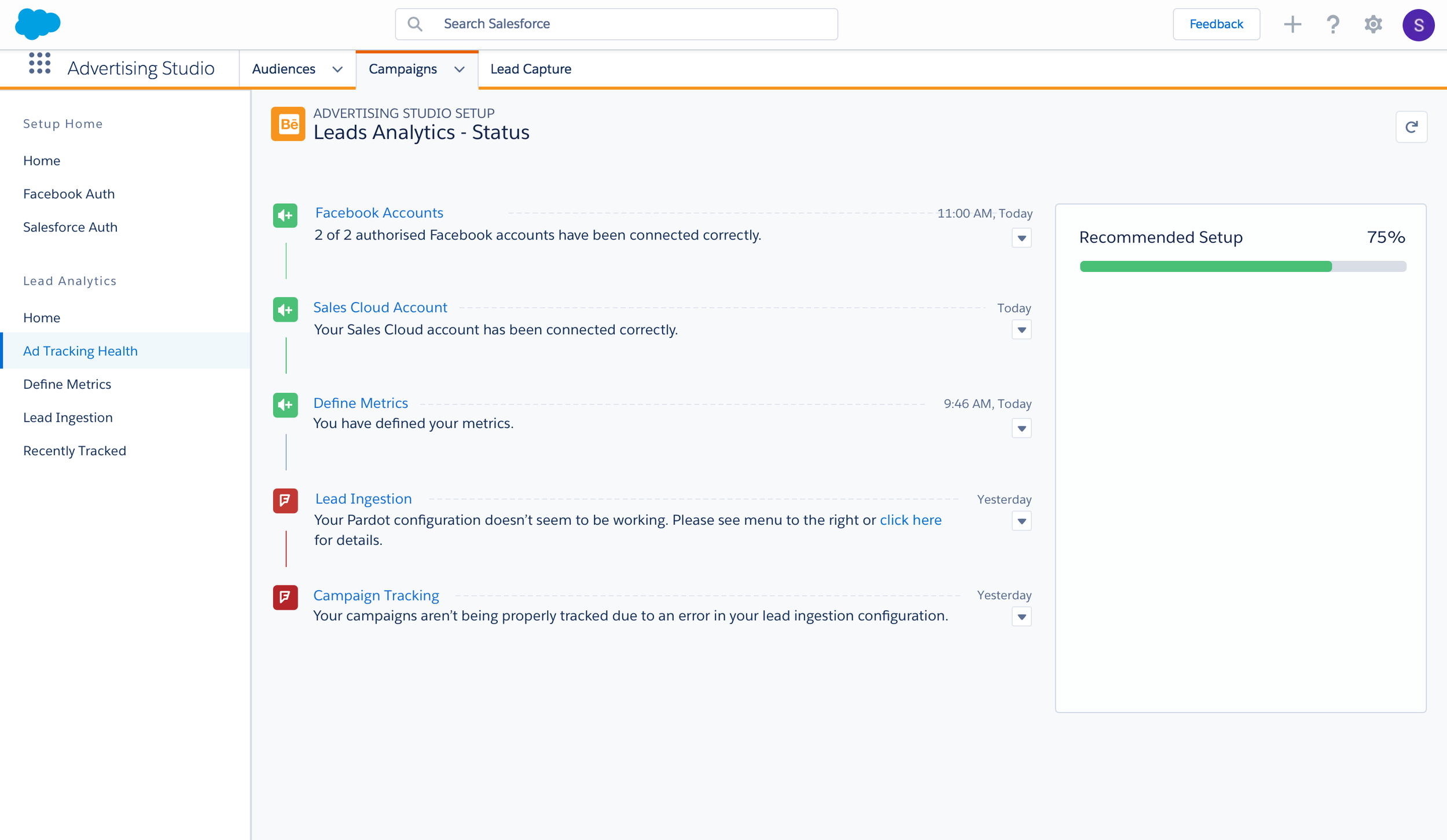Click the orange Advertising Studio Setup icon
Image resolution: width=1447 pixels, height=840 pixels.
coord(288,124)
